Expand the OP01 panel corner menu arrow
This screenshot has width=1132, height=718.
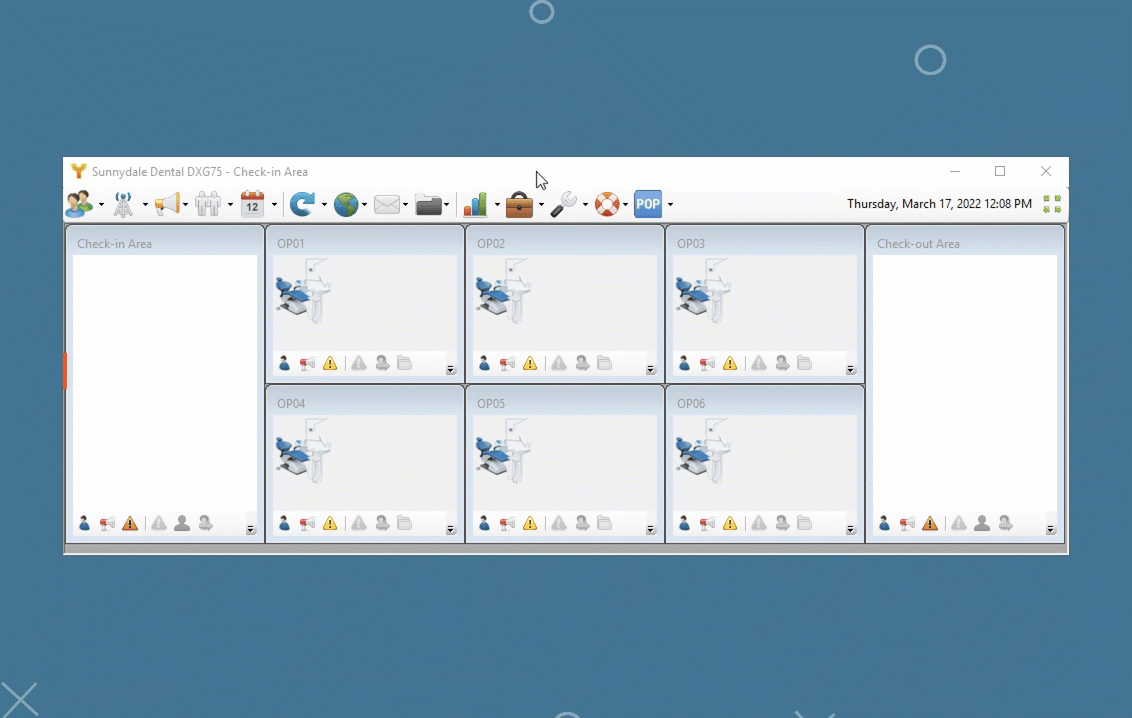click(x=450, y=369)
